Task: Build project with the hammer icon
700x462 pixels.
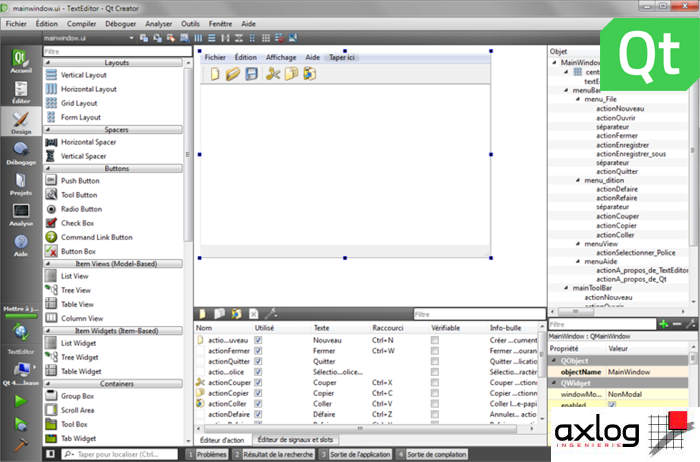Action: click(21, 444)
